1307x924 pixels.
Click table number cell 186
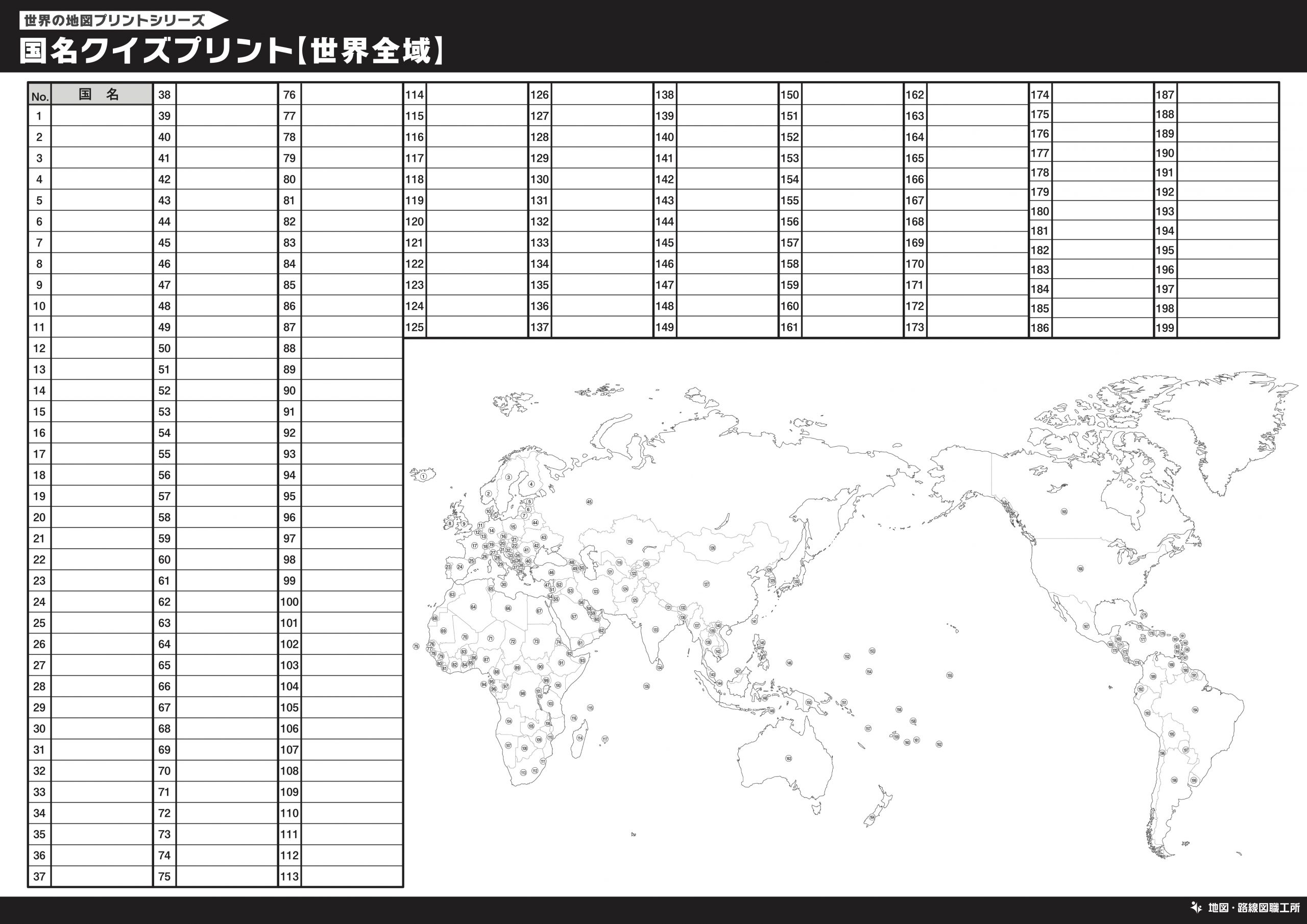(1040, 328)
